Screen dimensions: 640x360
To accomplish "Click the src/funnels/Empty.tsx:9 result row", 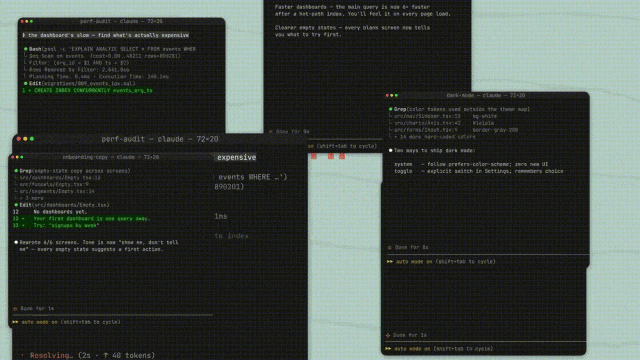I will [x=51, y=184].
